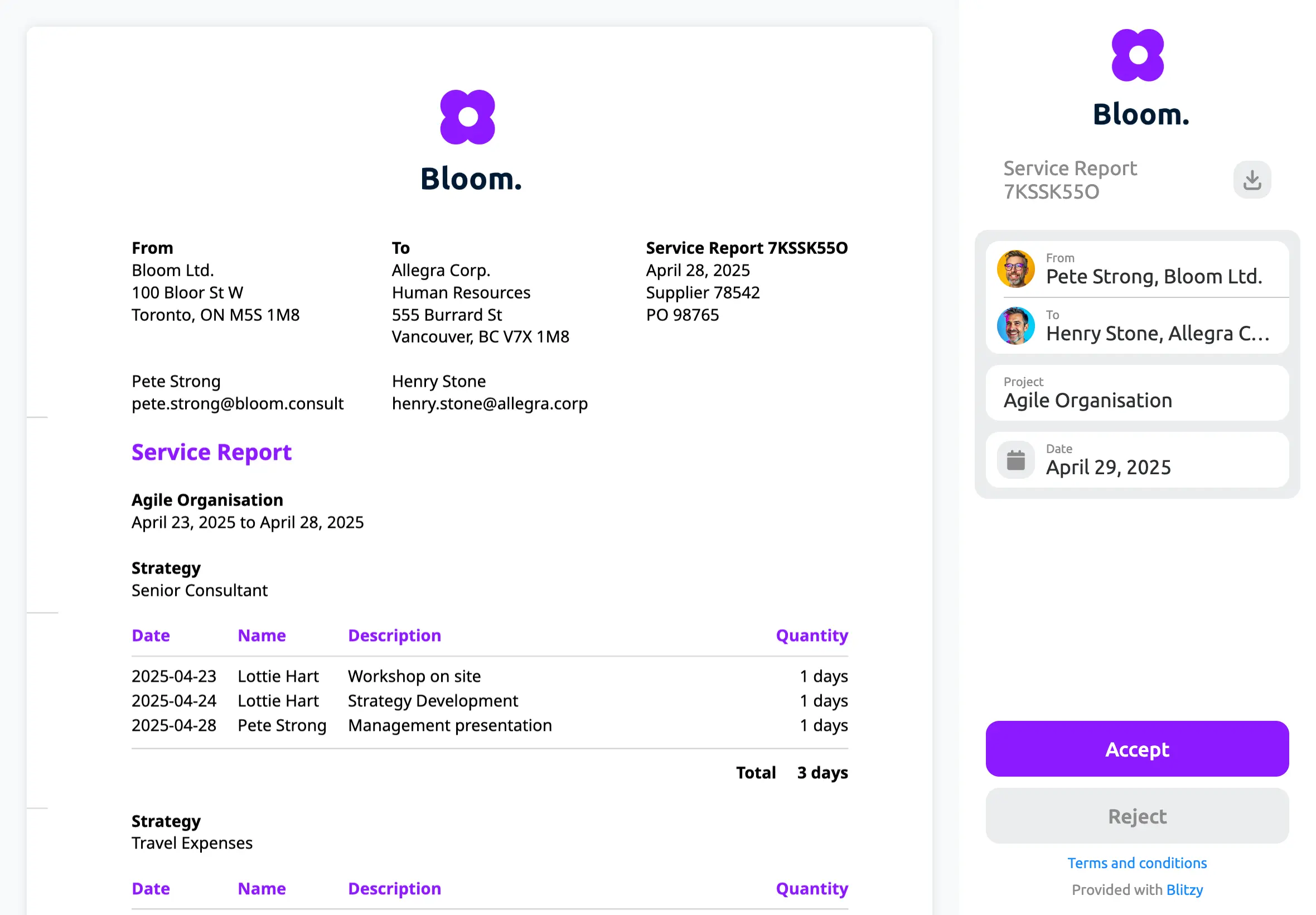Click the Quantity header in Travel Expenses table
The image size is (1316, 915).
[x=811, y=889]
